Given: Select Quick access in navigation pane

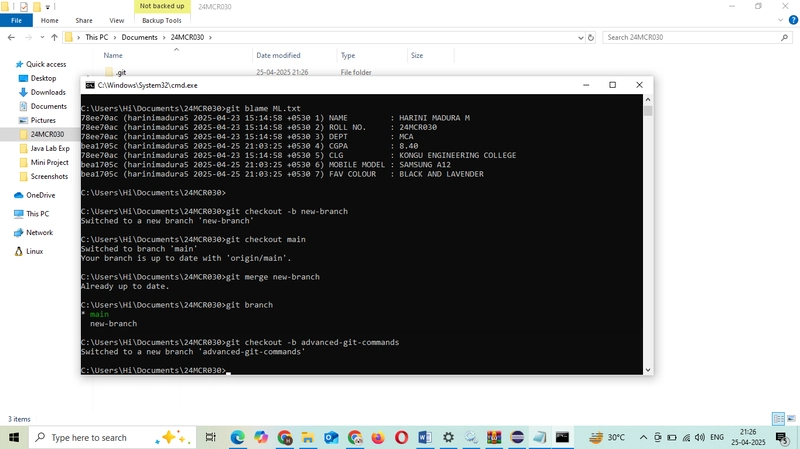Looking at the screenshot, I should (41, 64).
